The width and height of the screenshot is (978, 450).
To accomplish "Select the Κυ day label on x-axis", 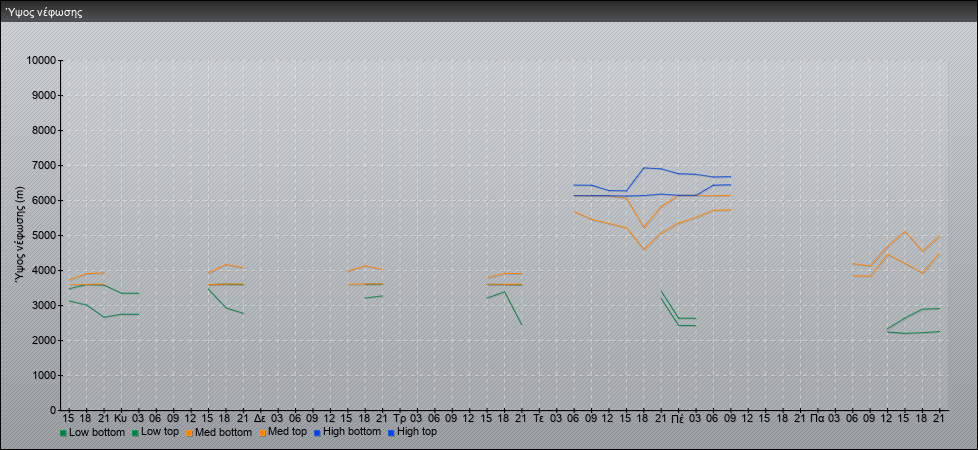I will pos(121,418).
